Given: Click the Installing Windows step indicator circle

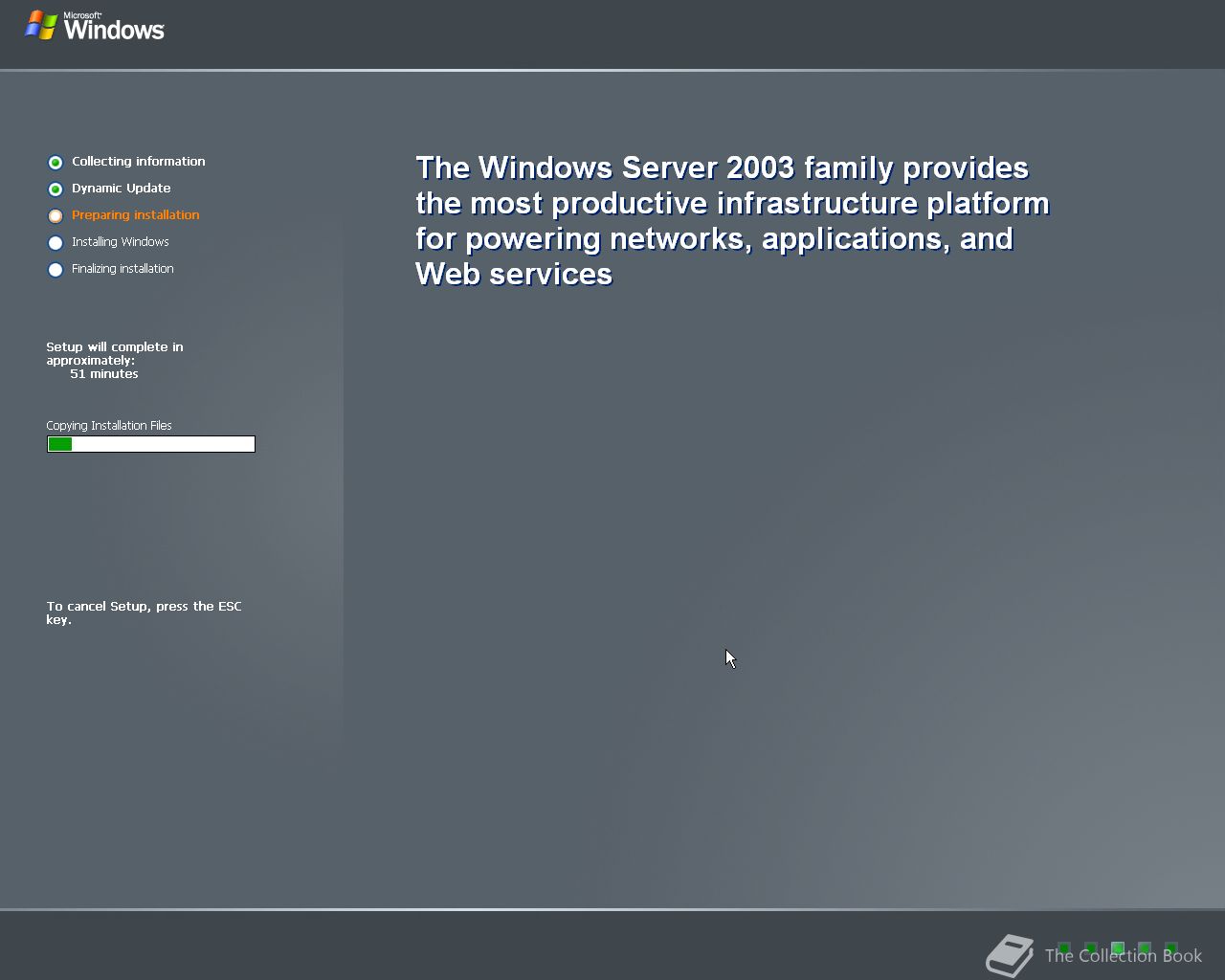Looking at the screenshot, I should 56,243.
